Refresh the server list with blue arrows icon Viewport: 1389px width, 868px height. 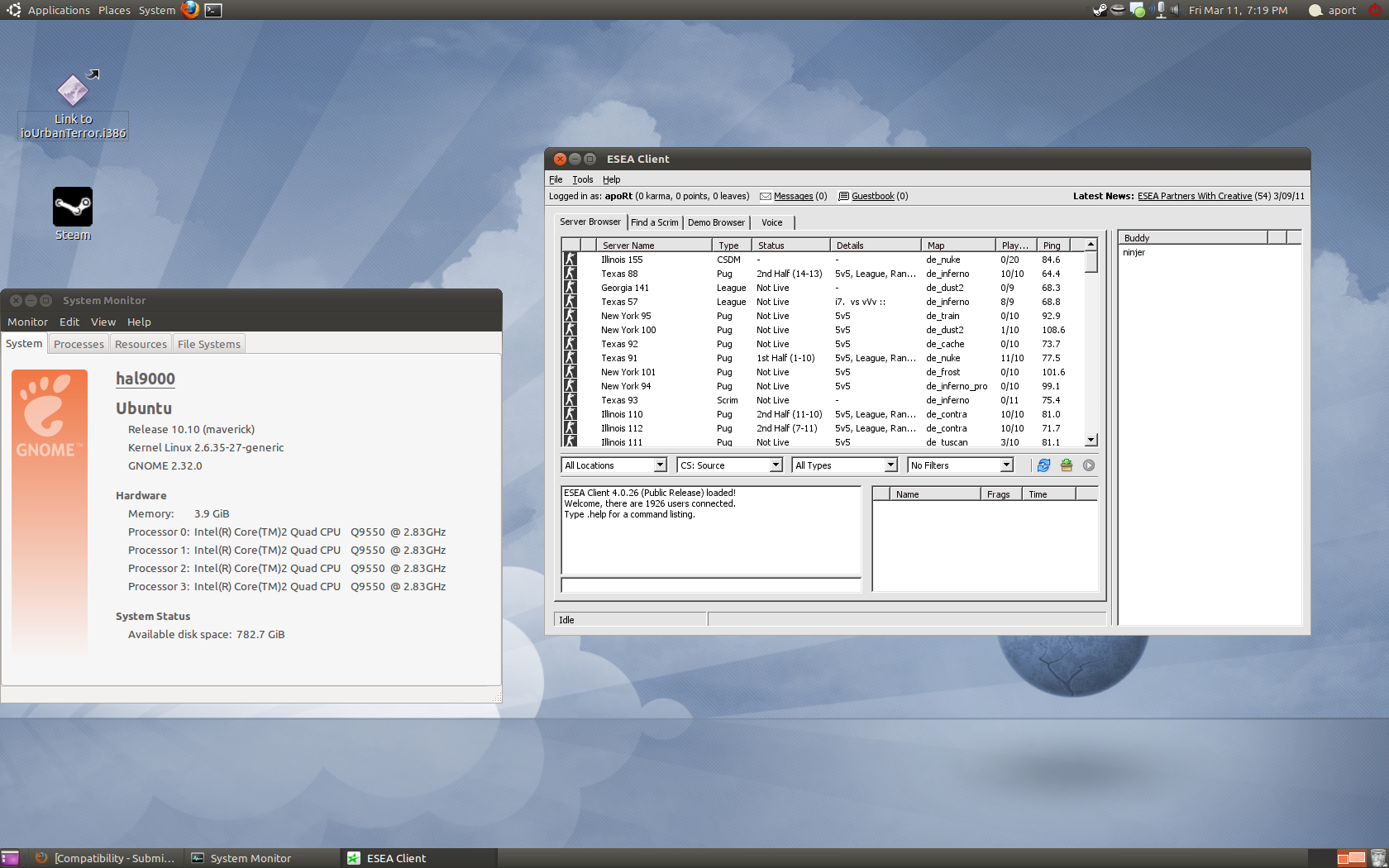[x=1043, y=465]
